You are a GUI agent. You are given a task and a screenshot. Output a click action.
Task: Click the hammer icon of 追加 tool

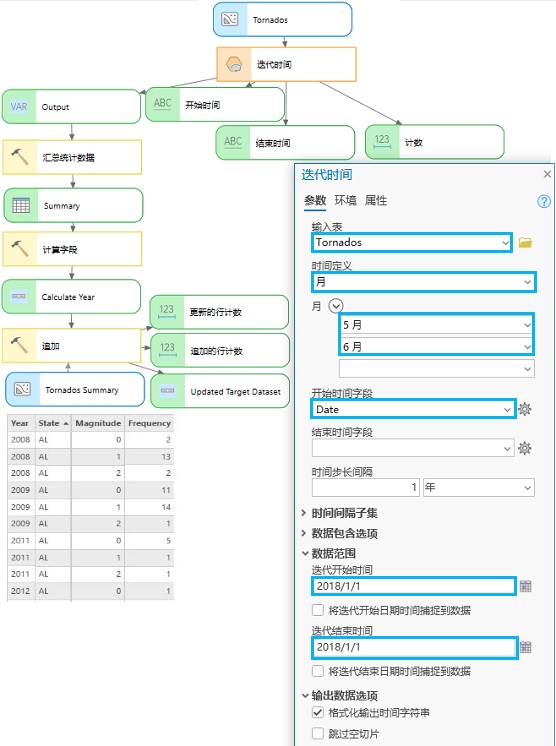pos(20,345)
